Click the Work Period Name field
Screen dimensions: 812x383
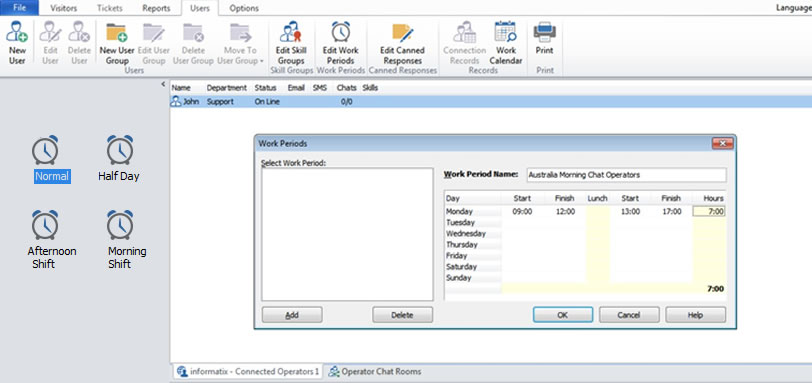coord(626,175)
